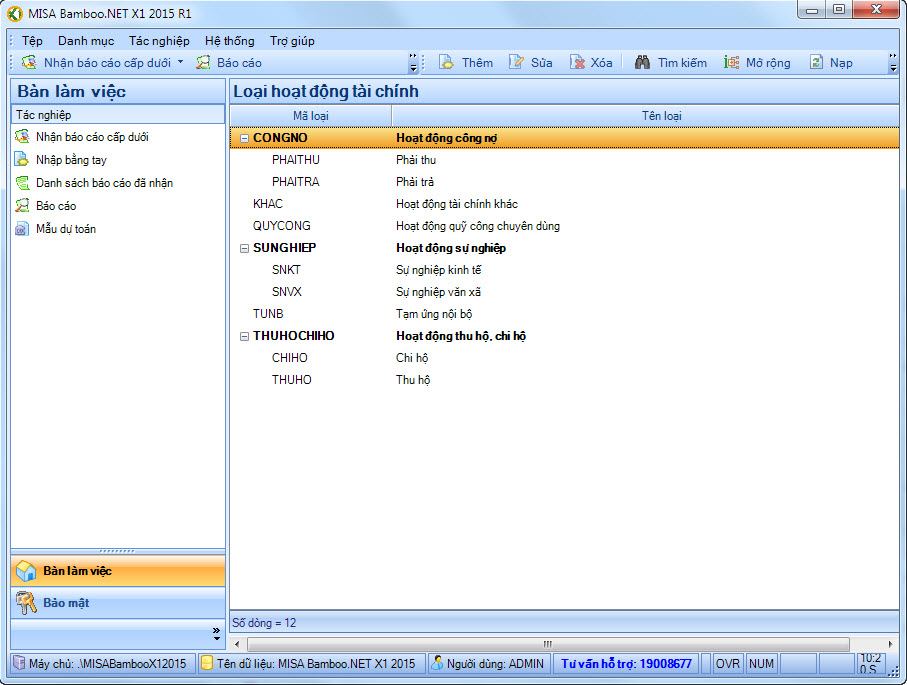The image size is (907, 685).
Task: Click the scrollbar left arrow
Action: [x=237, y=644]
